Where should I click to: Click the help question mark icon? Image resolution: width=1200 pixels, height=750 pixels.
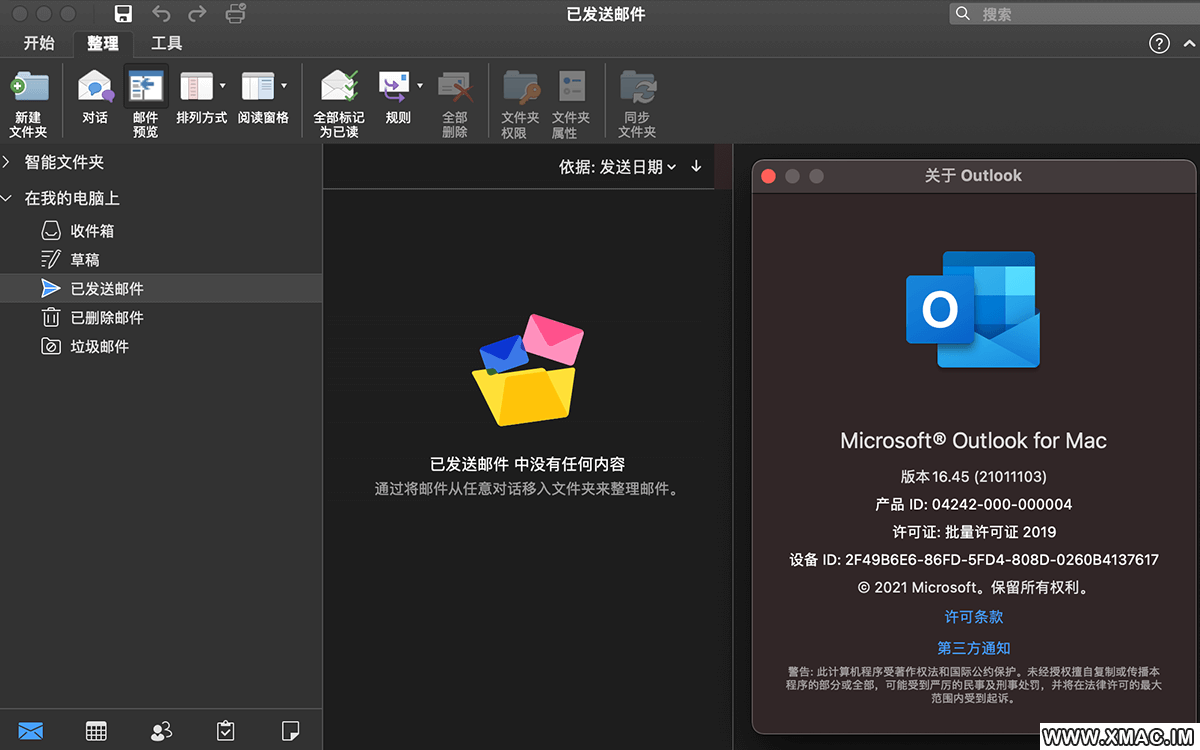click(1159, 43)
